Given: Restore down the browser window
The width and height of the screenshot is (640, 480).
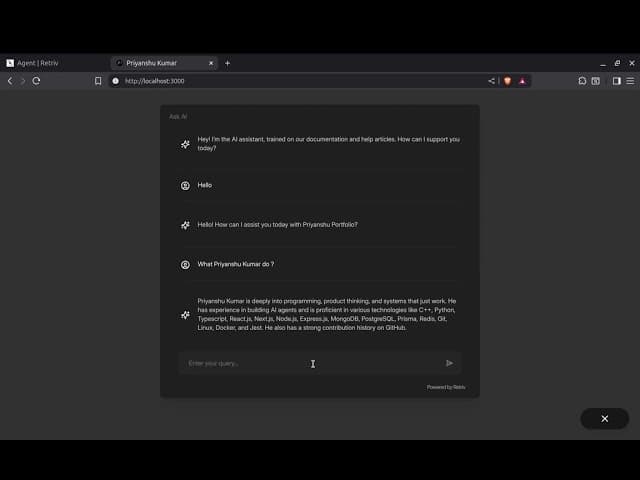Looking at the screenshot, I should [x=617, y=63].
